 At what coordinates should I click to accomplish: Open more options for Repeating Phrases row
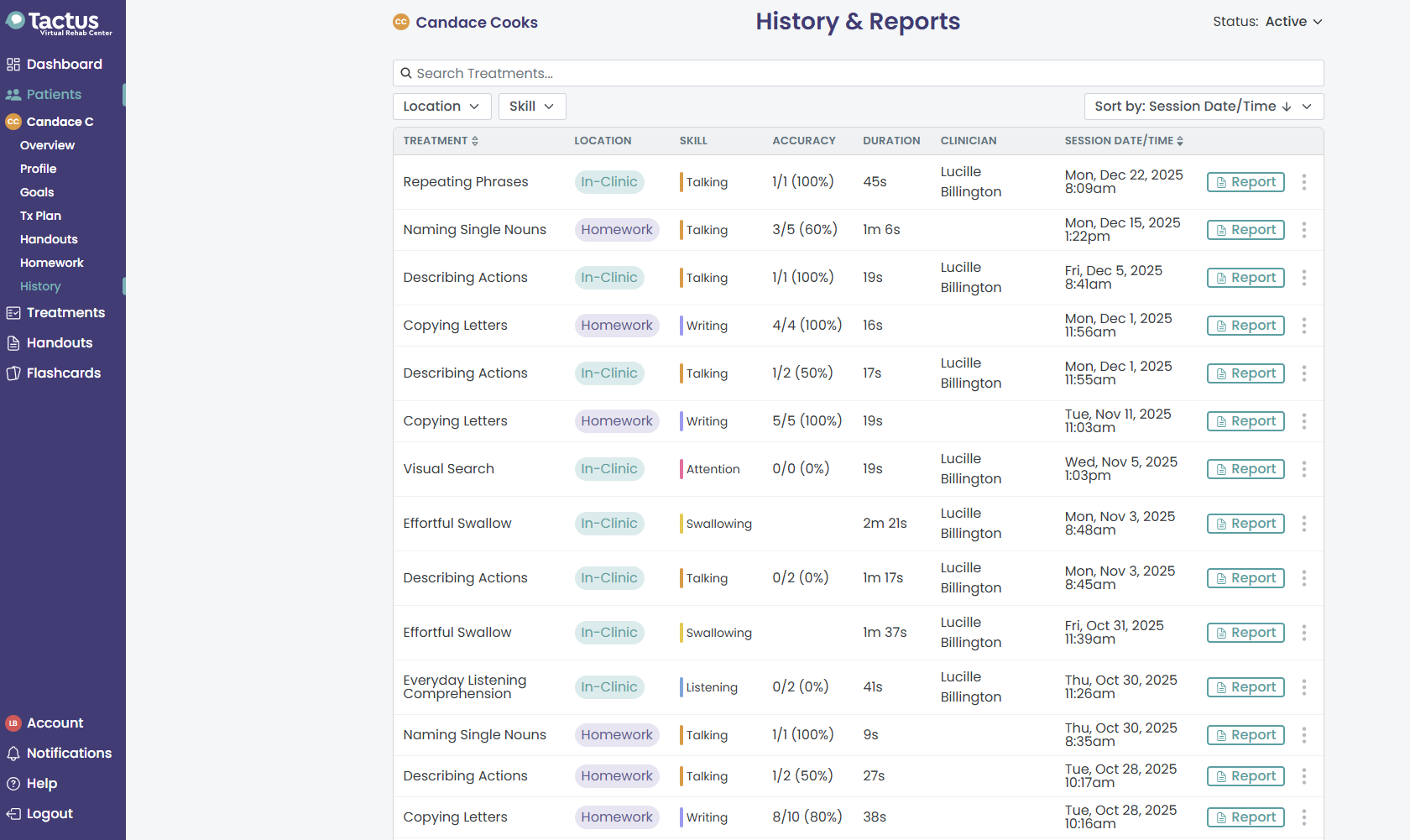coord(1303,182)
